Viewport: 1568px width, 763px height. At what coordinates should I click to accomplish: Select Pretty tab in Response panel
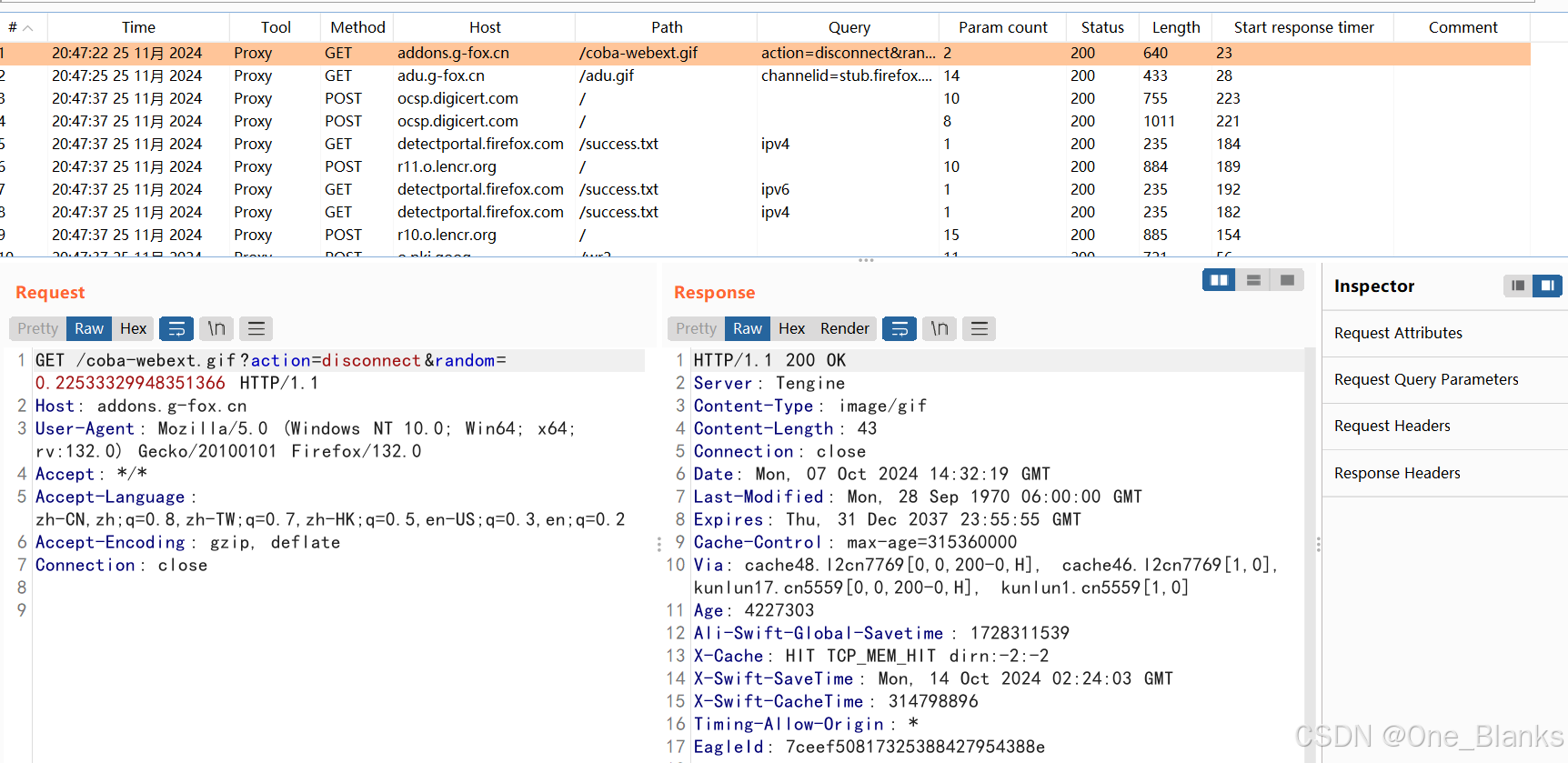pos(696,328)
